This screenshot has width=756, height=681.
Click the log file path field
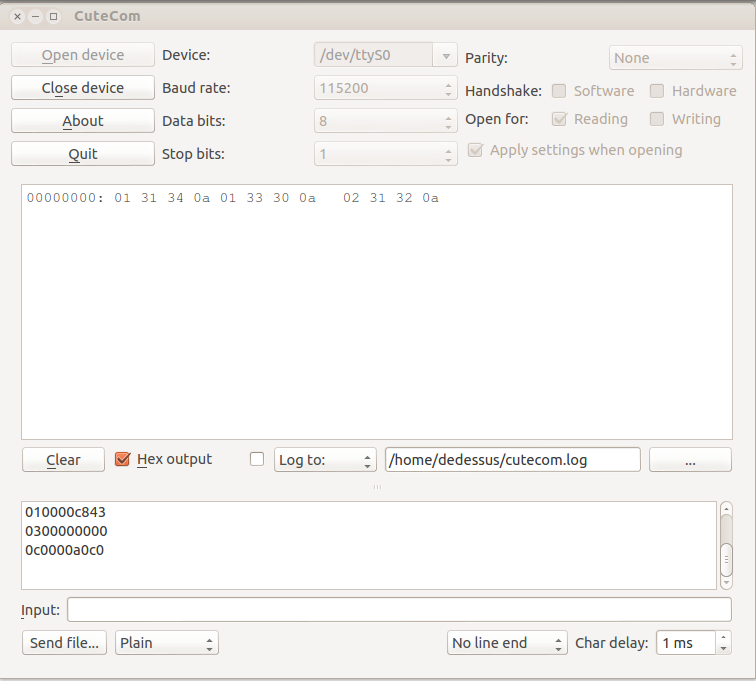click(513, 460)
